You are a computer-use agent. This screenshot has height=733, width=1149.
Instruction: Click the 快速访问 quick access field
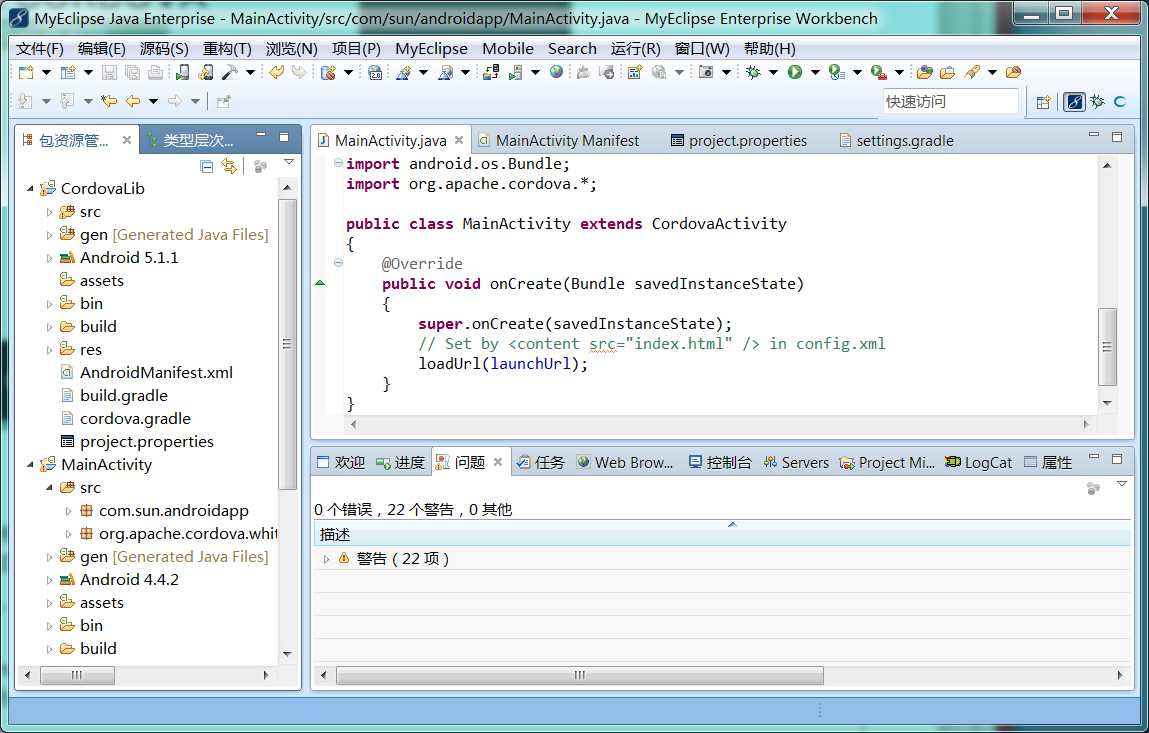(x=948, y=102)
